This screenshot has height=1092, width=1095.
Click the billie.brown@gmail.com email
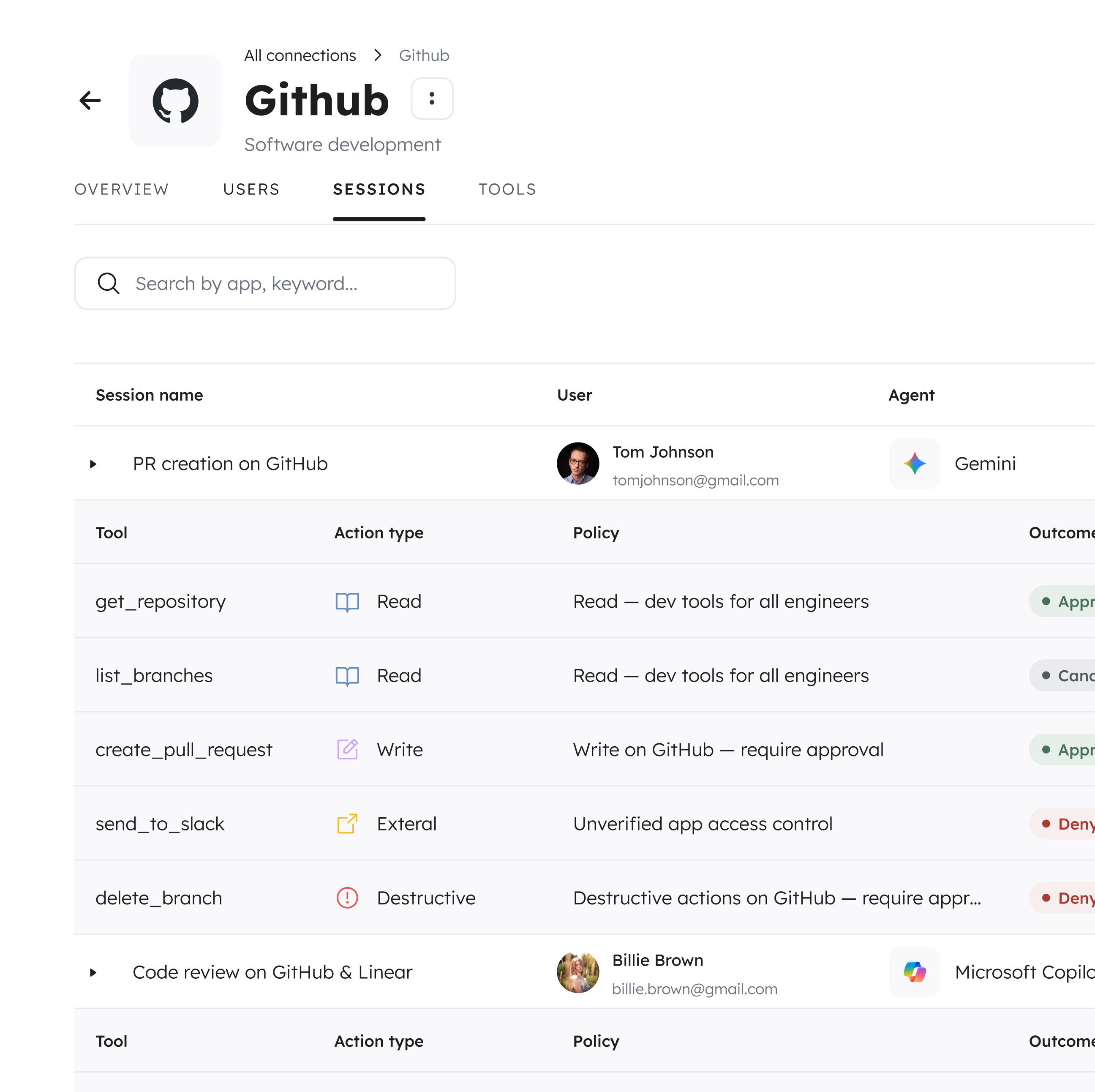[694, 989]
